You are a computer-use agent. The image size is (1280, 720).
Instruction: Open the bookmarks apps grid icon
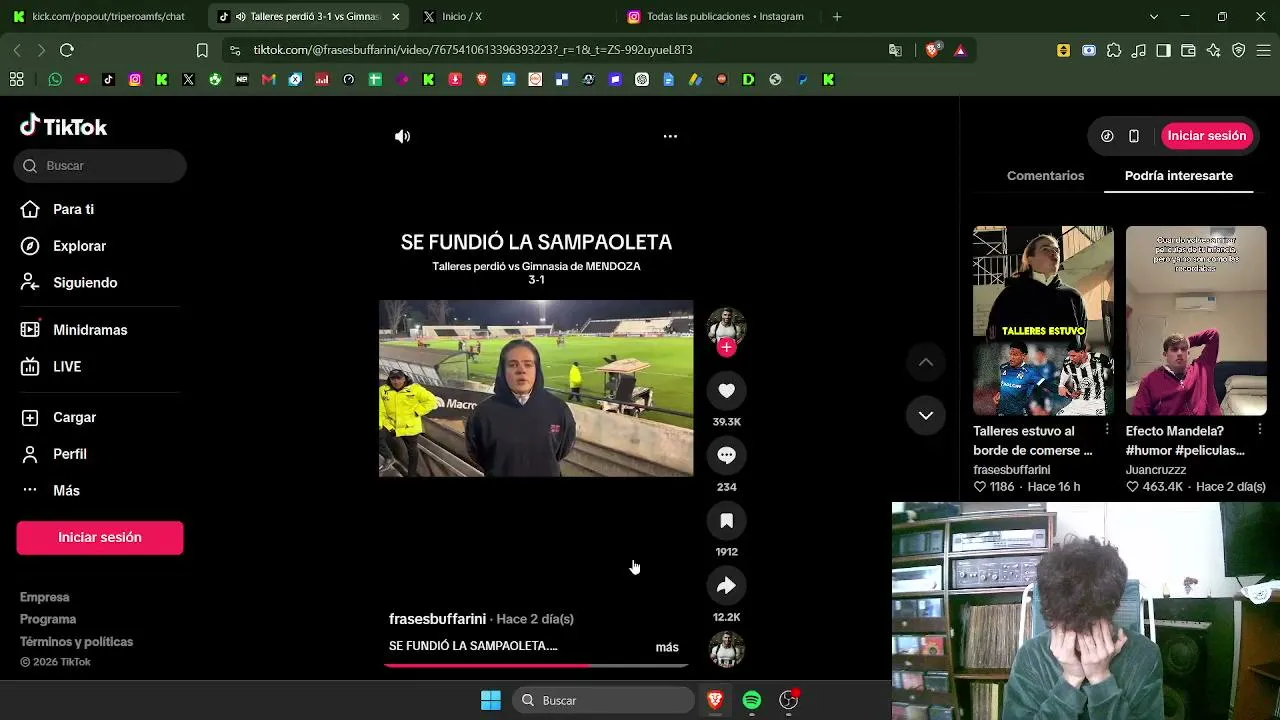pyautogui.click(x=17, y=79)
